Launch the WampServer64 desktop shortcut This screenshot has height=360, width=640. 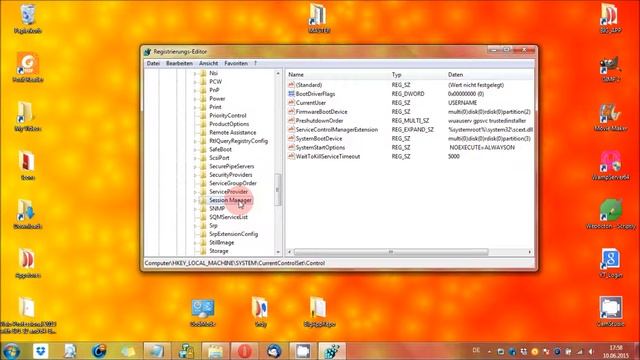click(611, 166)
